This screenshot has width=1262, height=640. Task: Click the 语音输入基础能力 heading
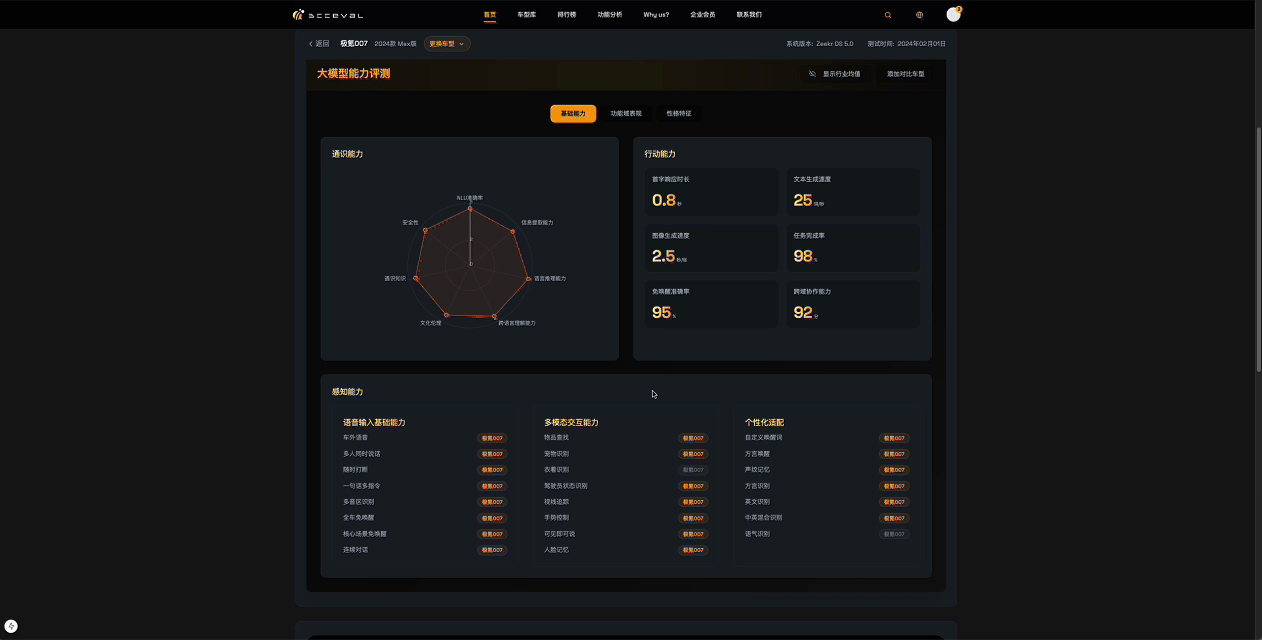[374, 423]
